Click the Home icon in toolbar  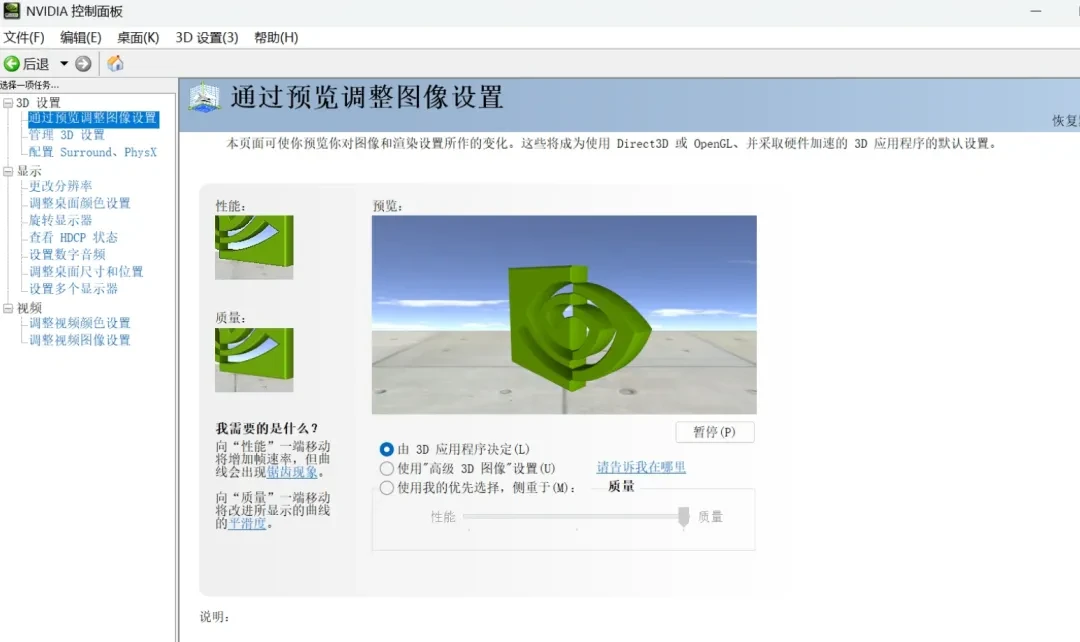(115, 63)
